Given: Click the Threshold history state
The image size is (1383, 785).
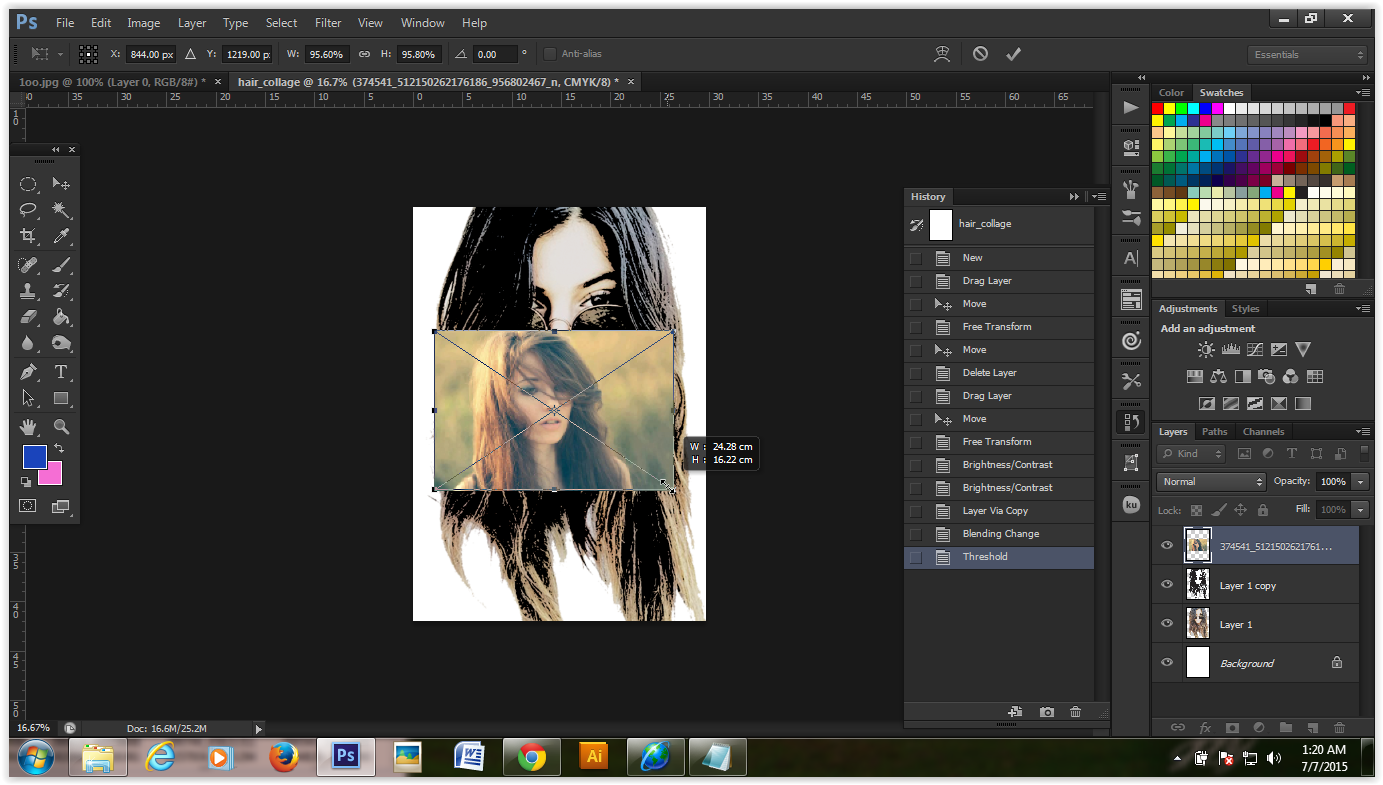Looking at the screenshot, I should pos(985,557).
